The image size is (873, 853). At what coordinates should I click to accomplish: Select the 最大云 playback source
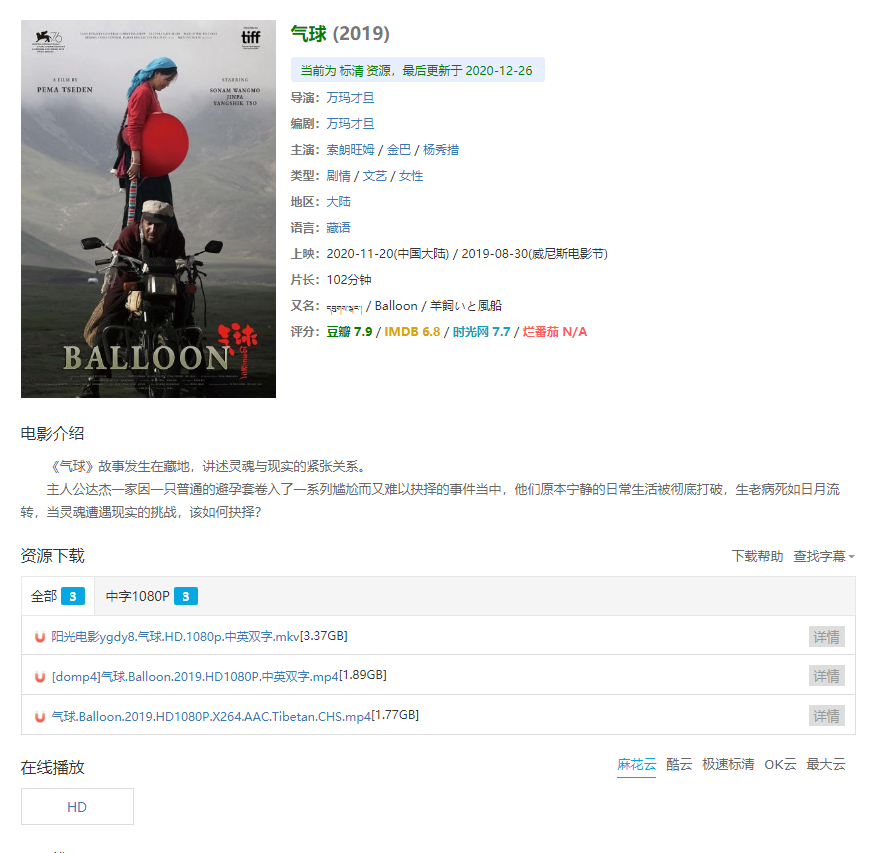coord(826,764)
